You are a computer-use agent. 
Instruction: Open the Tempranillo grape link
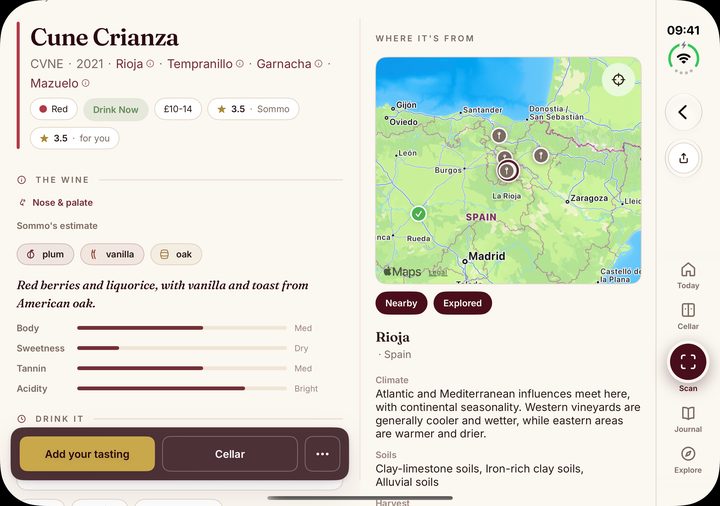click(x=200, y=64)
